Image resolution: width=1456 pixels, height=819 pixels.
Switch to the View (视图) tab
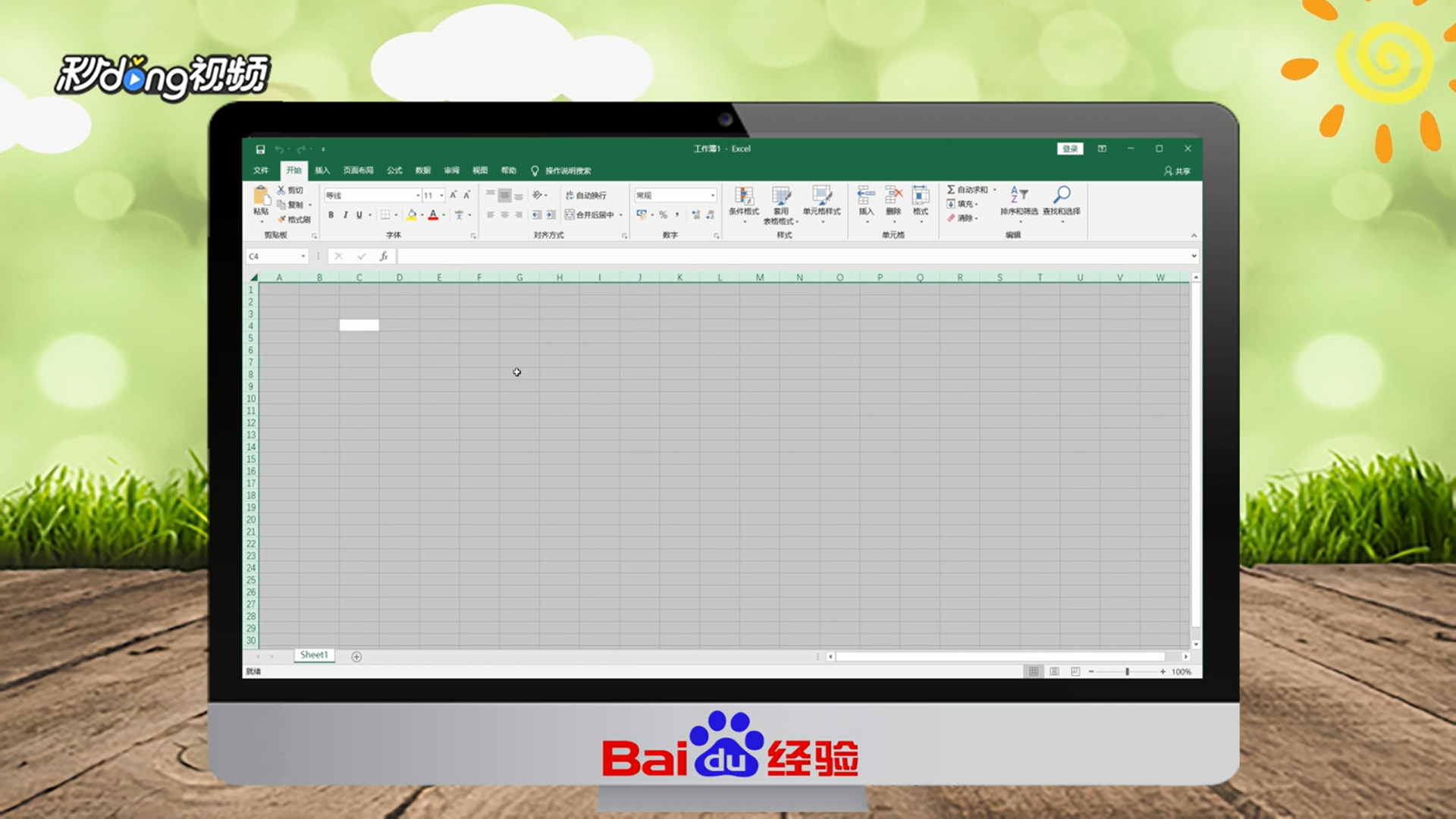[480, 171]
